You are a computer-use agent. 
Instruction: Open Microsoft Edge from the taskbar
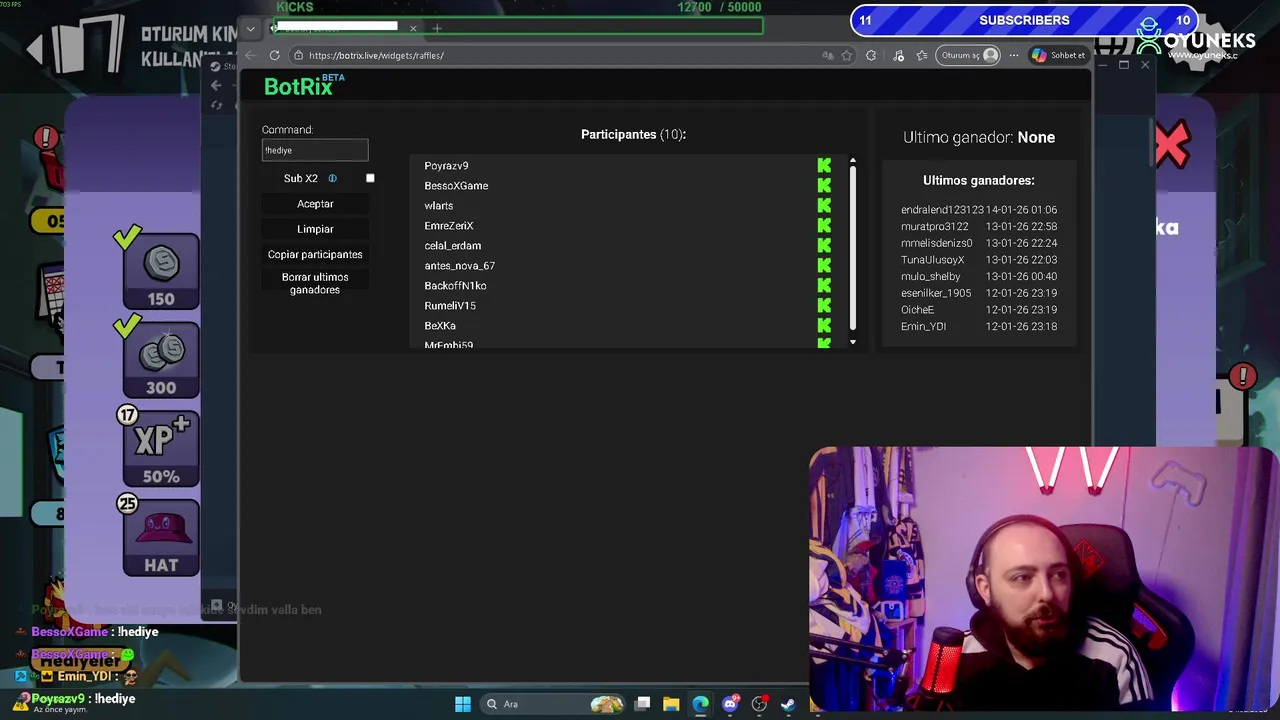click(700, 704)
